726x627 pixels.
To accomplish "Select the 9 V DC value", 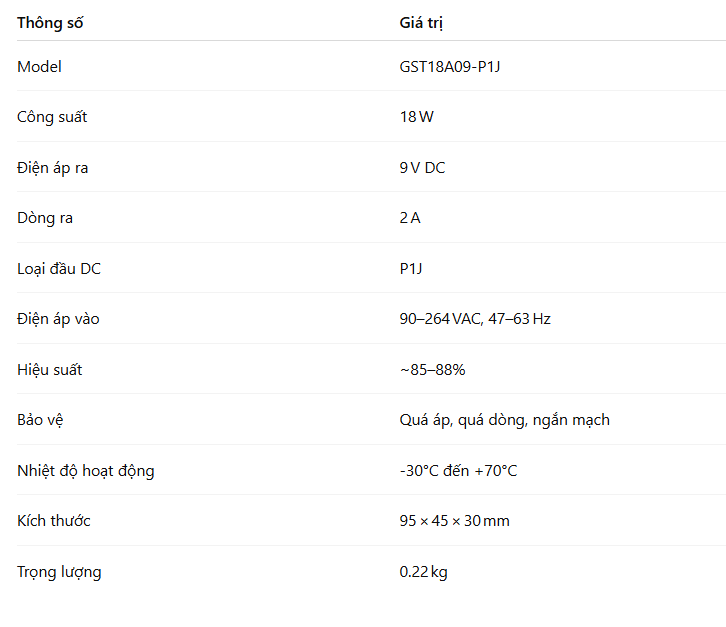I will click(x=422, y=168).
